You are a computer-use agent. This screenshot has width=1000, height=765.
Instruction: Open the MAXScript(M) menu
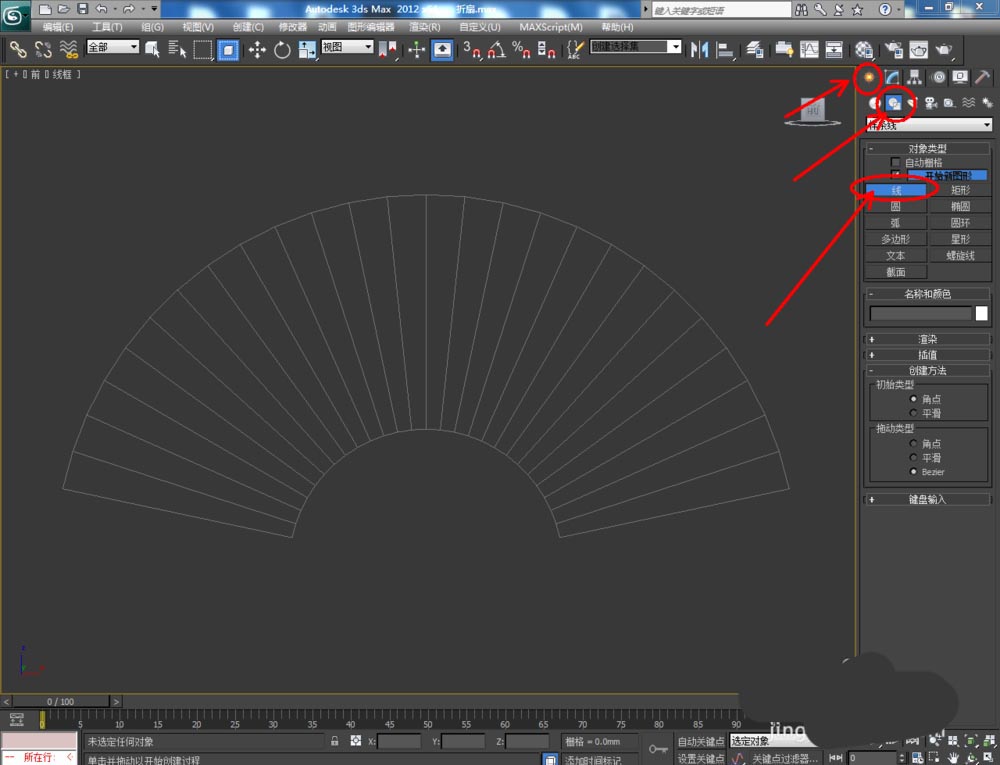(551, 27)
